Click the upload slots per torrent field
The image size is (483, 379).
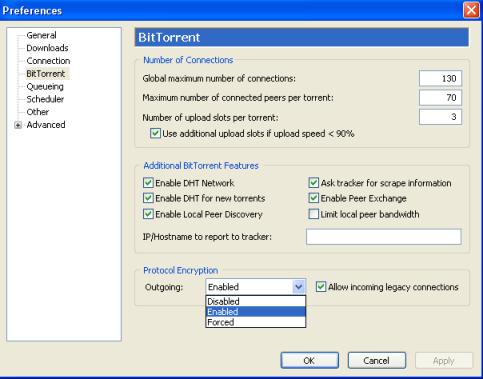coord(440,117)
